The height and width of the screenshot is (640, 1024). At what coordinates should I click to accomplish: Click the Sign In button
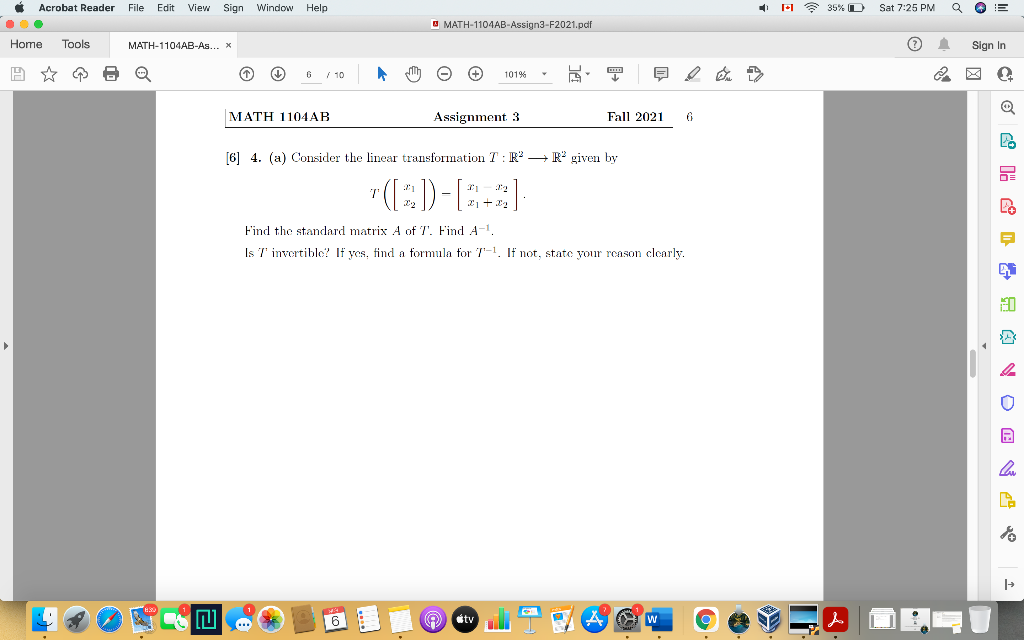[x=988, y=45]
